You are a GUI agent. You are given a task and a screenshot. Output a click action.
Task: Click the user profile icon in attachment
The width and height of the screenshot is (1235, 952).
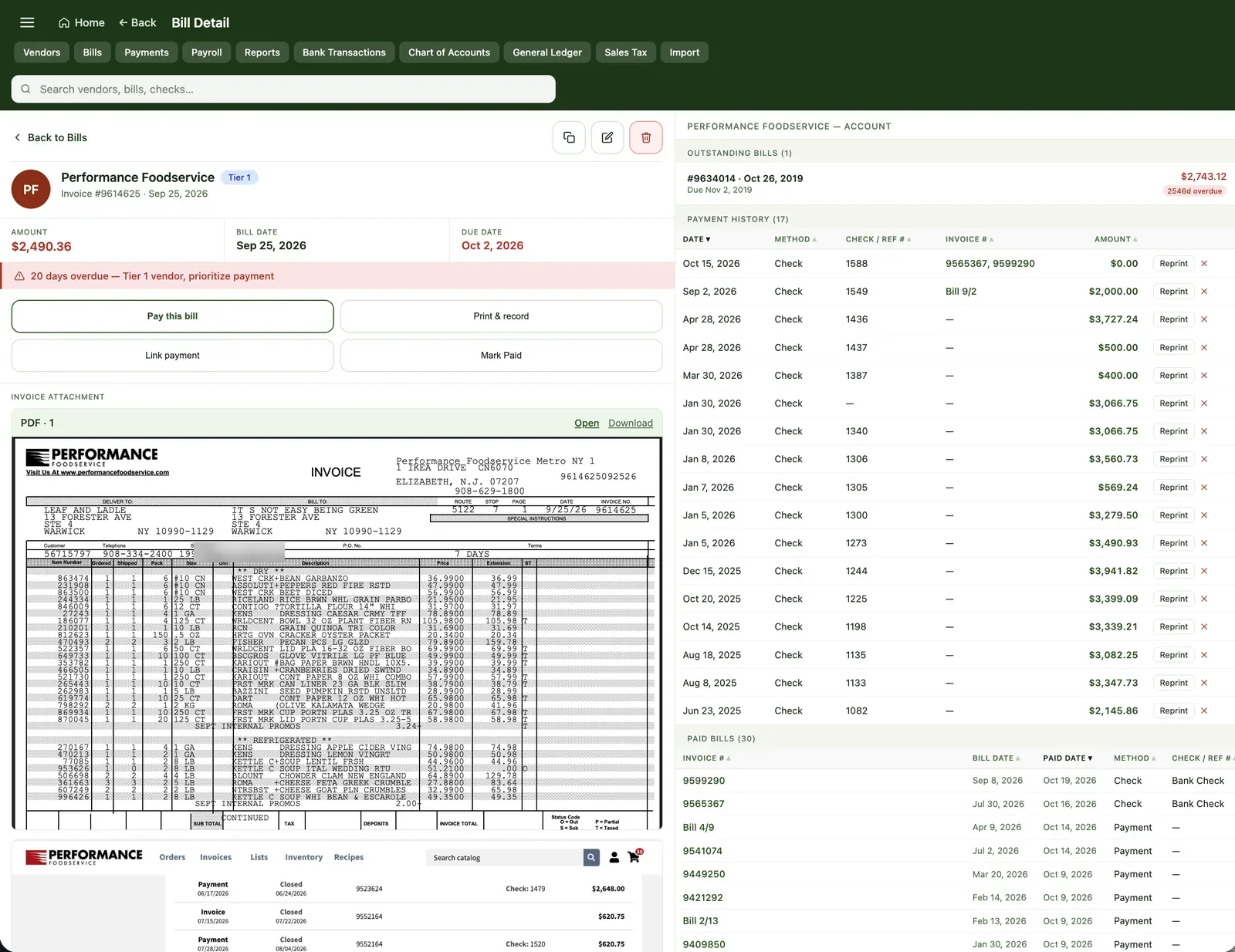614,857
